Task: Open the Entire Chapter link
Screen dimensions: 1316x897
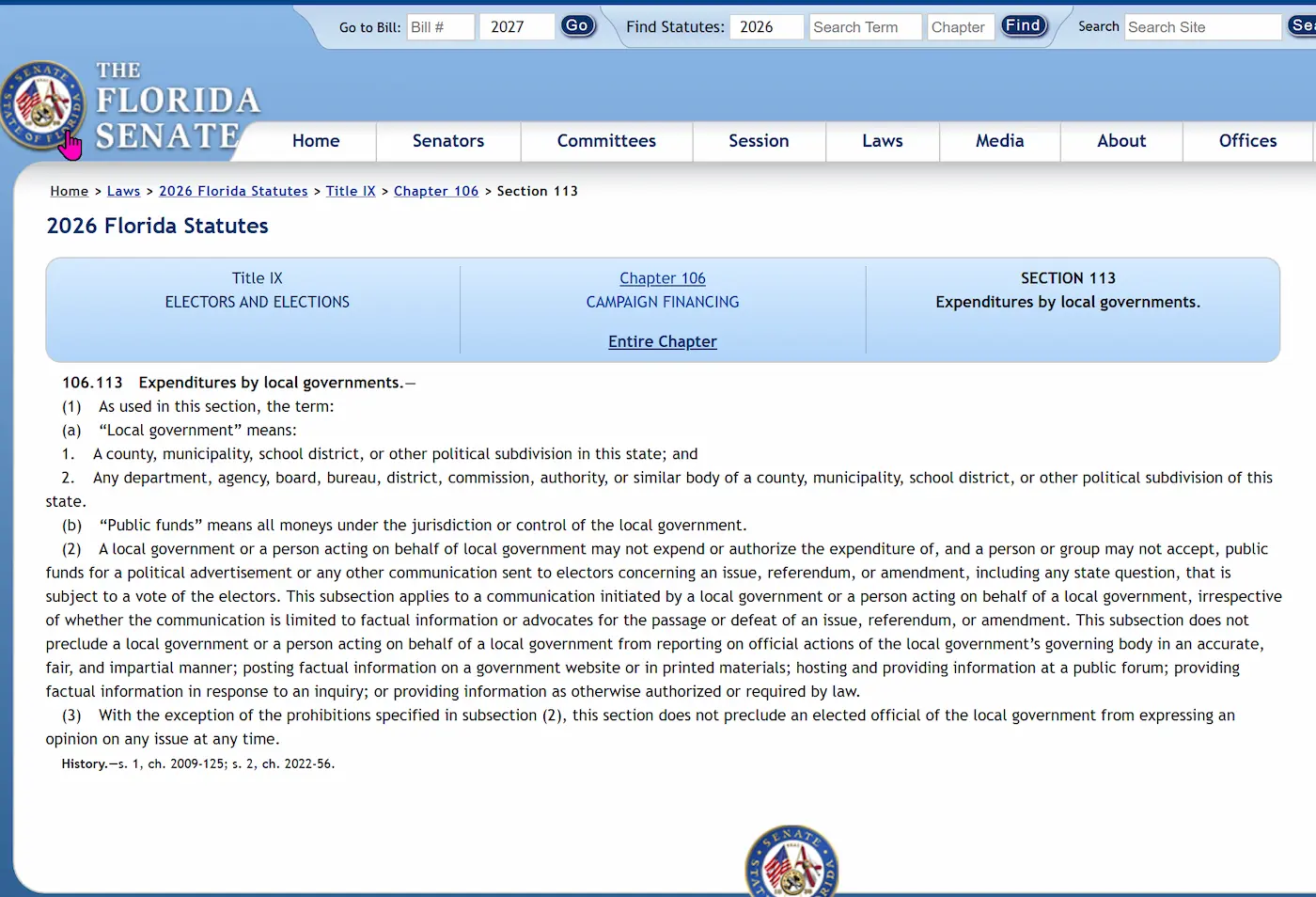Action: coord(663,341)
